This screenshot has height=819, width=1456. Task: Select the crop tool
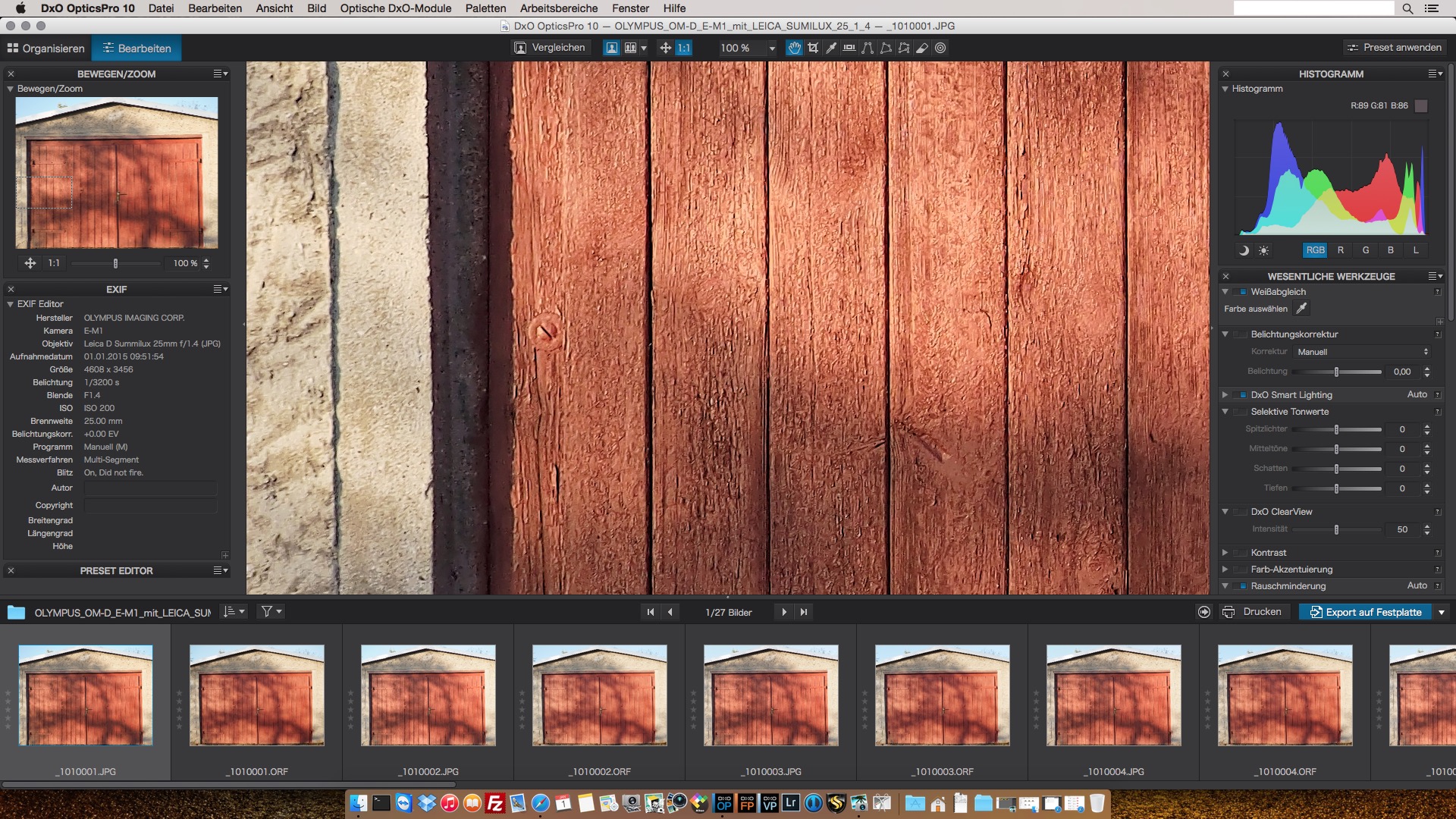pyautogui.click(x=813, y=48)
